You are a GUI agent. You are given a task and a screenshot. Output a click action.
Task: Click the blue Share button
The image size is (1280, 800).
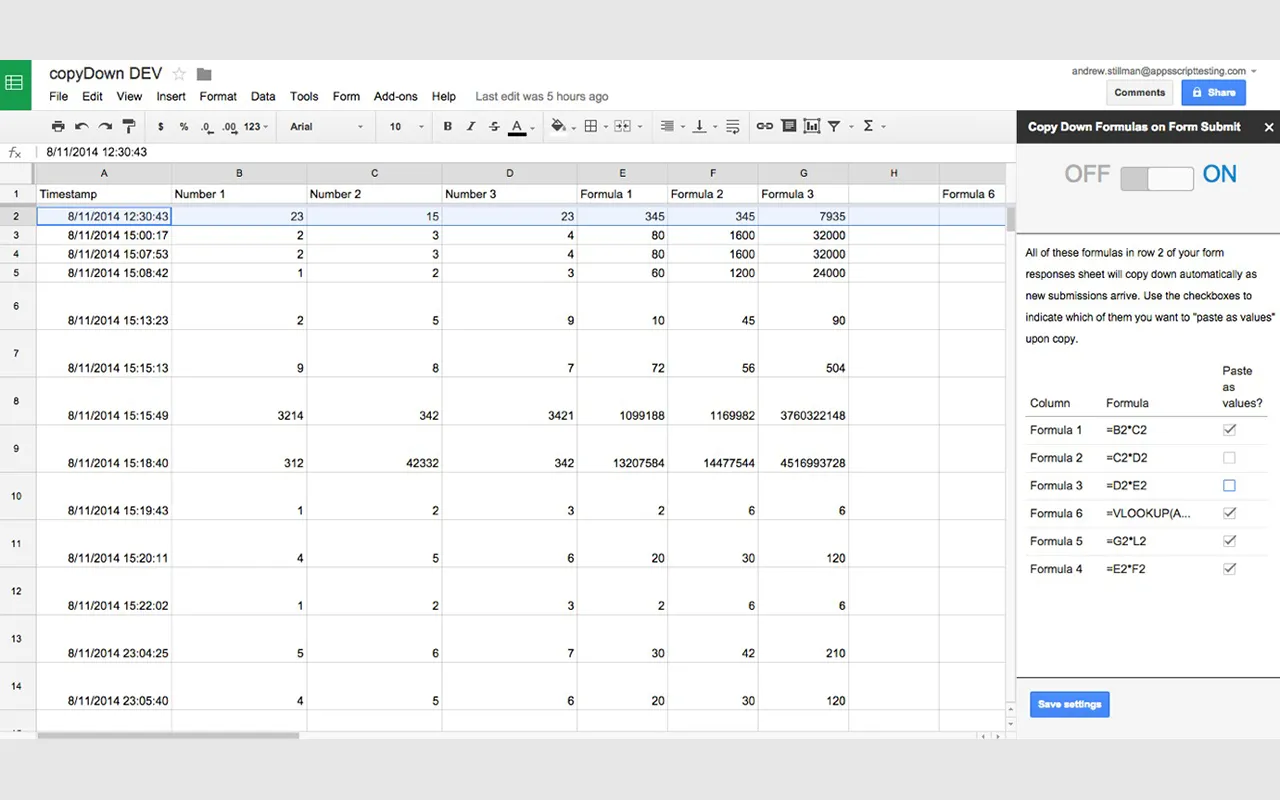tap(1213, 92)
